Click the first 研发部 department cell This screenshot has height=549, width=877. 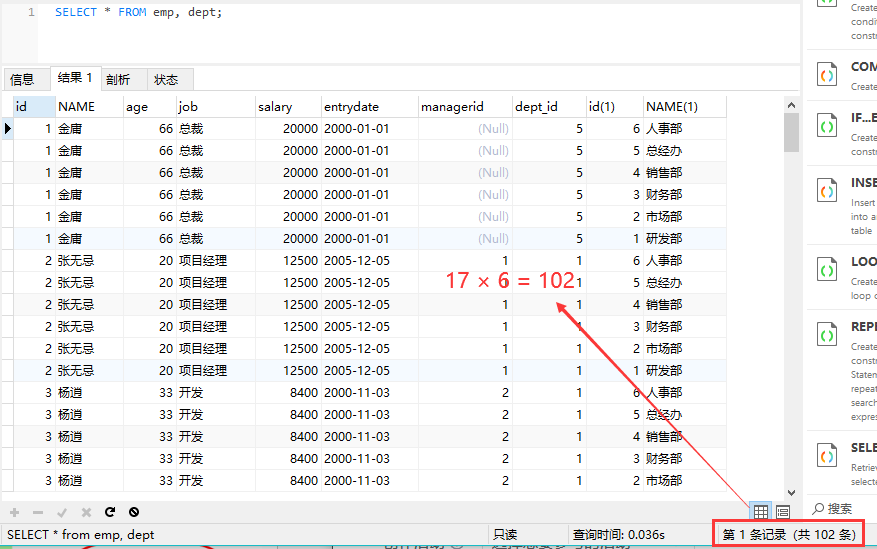pyautogui.click(x=685, y=239)
